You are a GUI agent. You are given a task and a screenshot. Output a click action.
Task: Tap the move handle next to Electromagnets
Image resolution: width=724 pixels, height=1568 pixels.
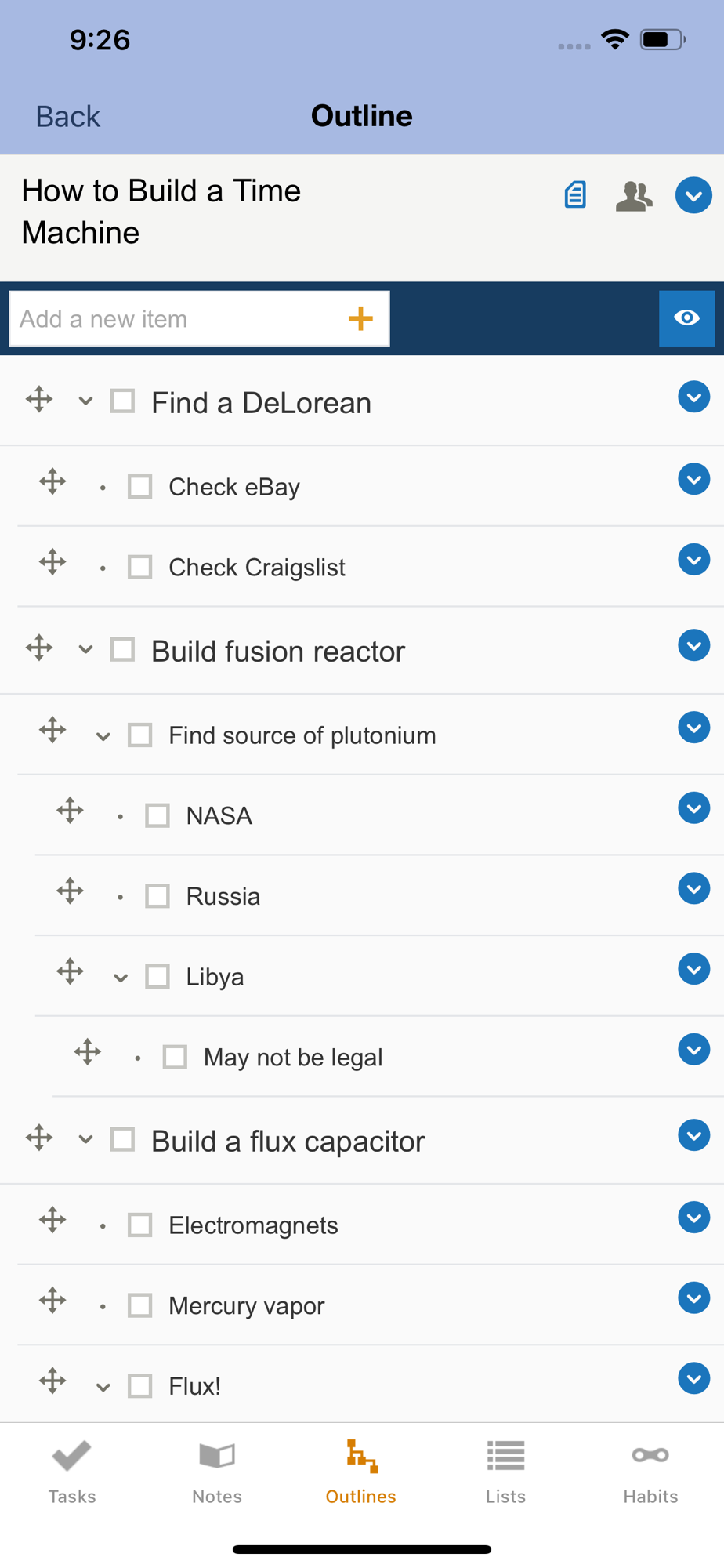coord(53,1220)
